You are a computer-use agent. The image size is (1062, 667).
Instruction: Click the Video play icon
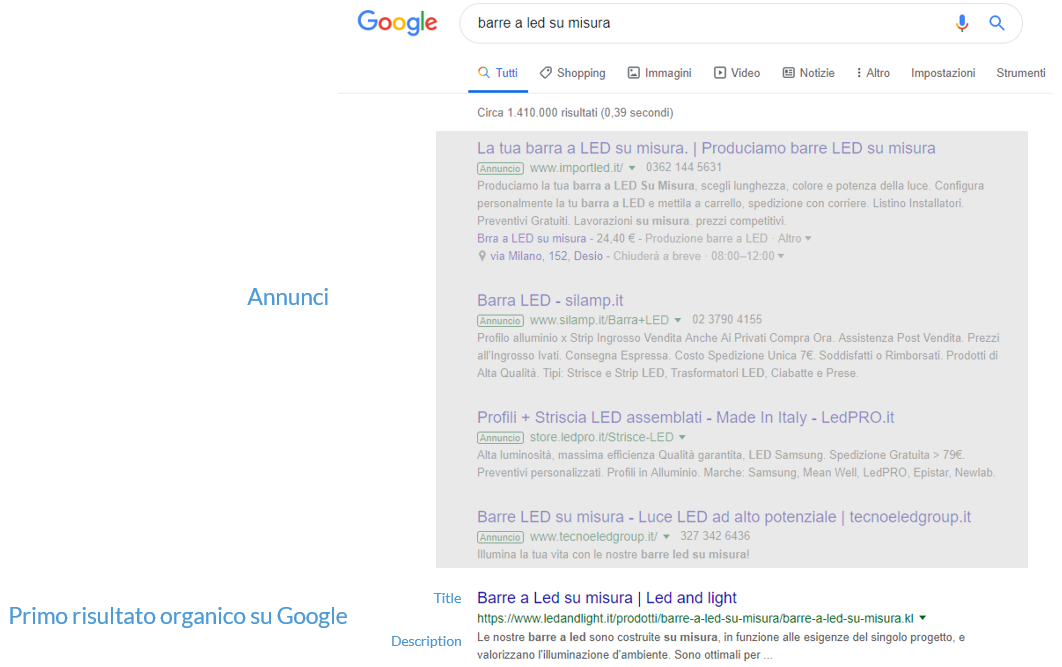(720, 72)
